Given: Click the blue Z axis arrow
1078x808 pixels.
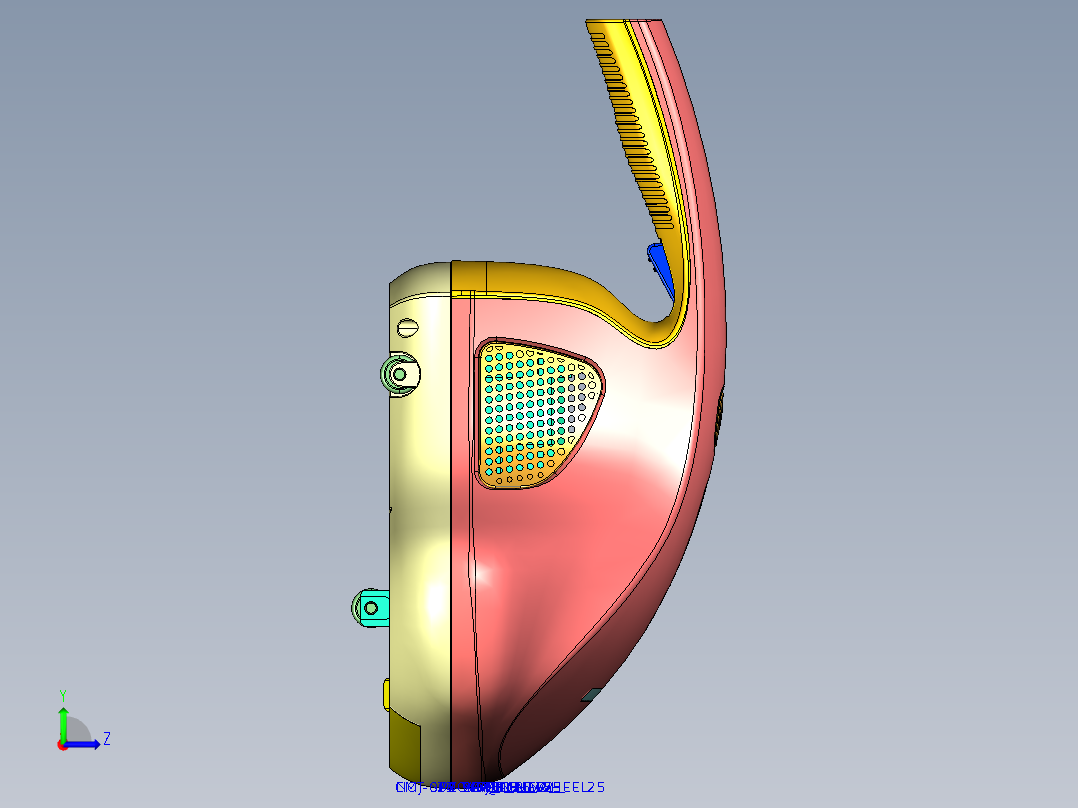Looking at the screenshot, I should [83, 744].
